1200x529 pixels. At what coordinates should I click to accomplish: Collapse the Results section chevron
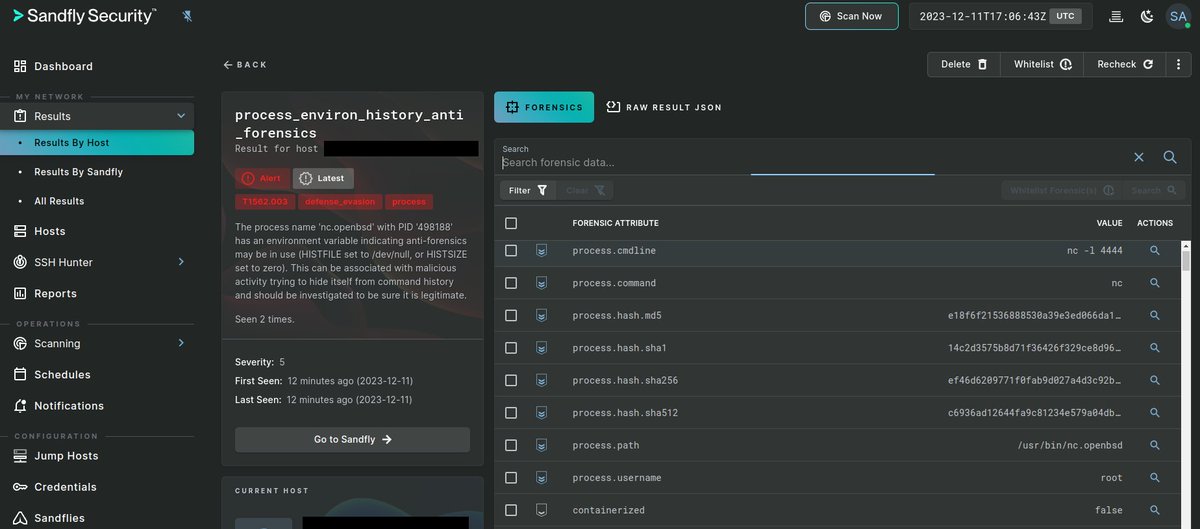(x=181, y=116)
